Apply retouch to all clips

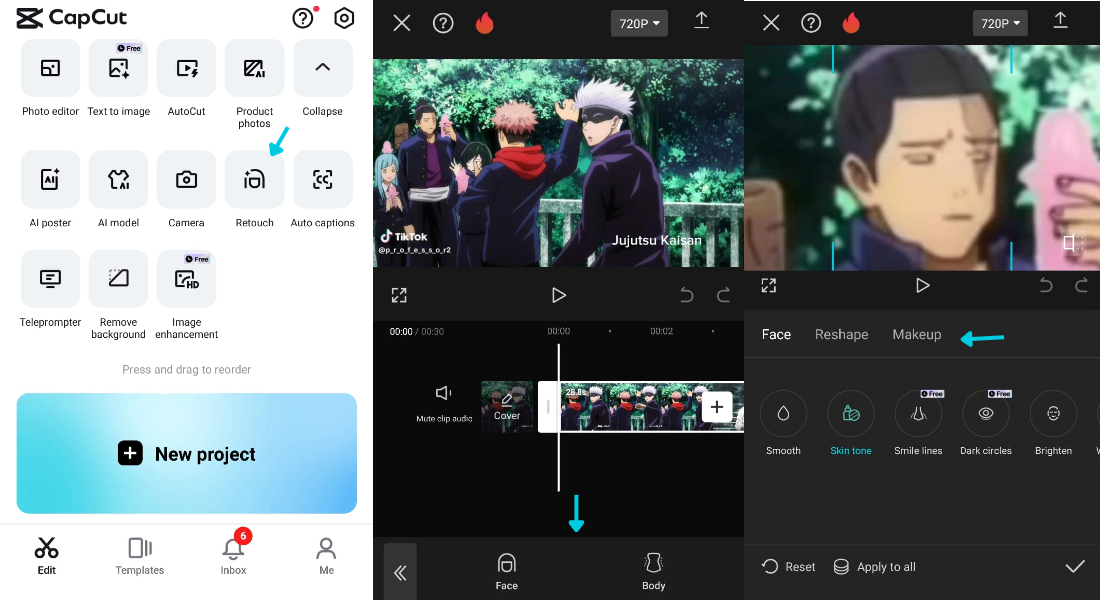coord(874,566)
